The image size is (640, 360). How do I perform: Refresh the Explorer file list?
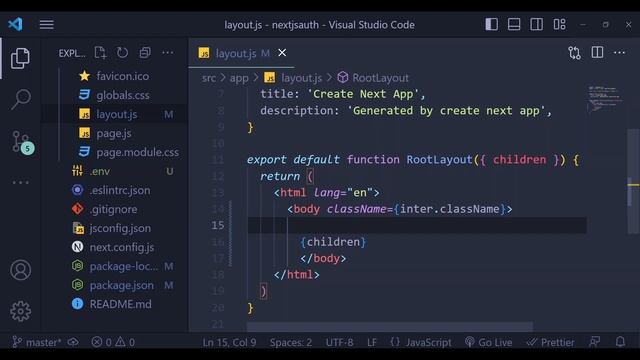[122, 53]
